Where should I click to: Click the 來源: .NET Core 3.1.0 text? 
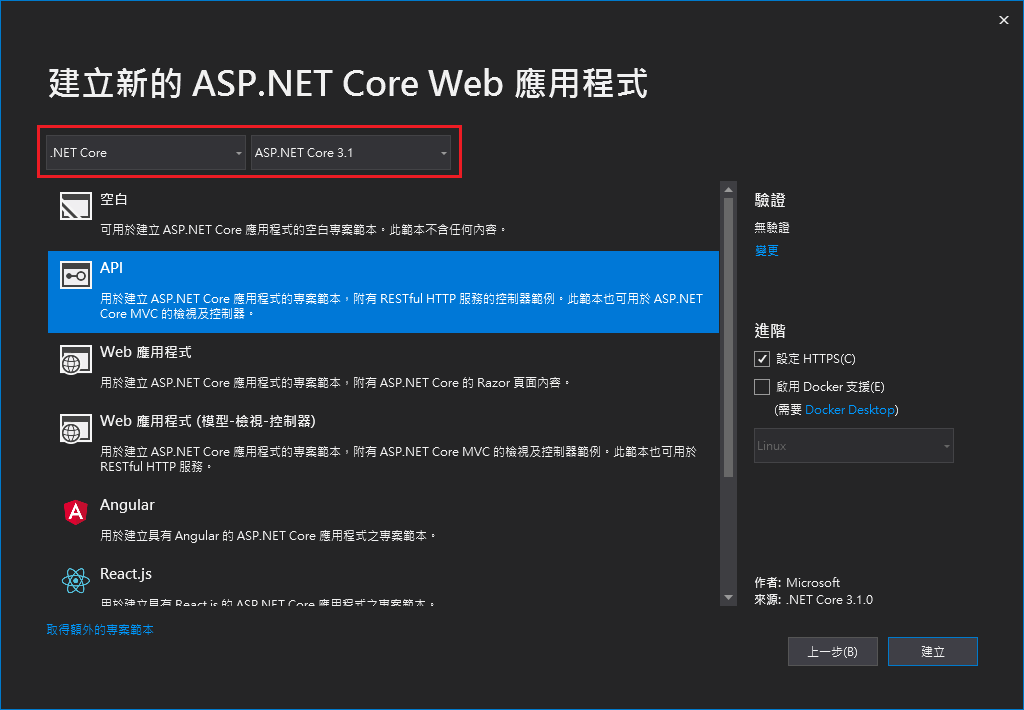tap(814, 600)
